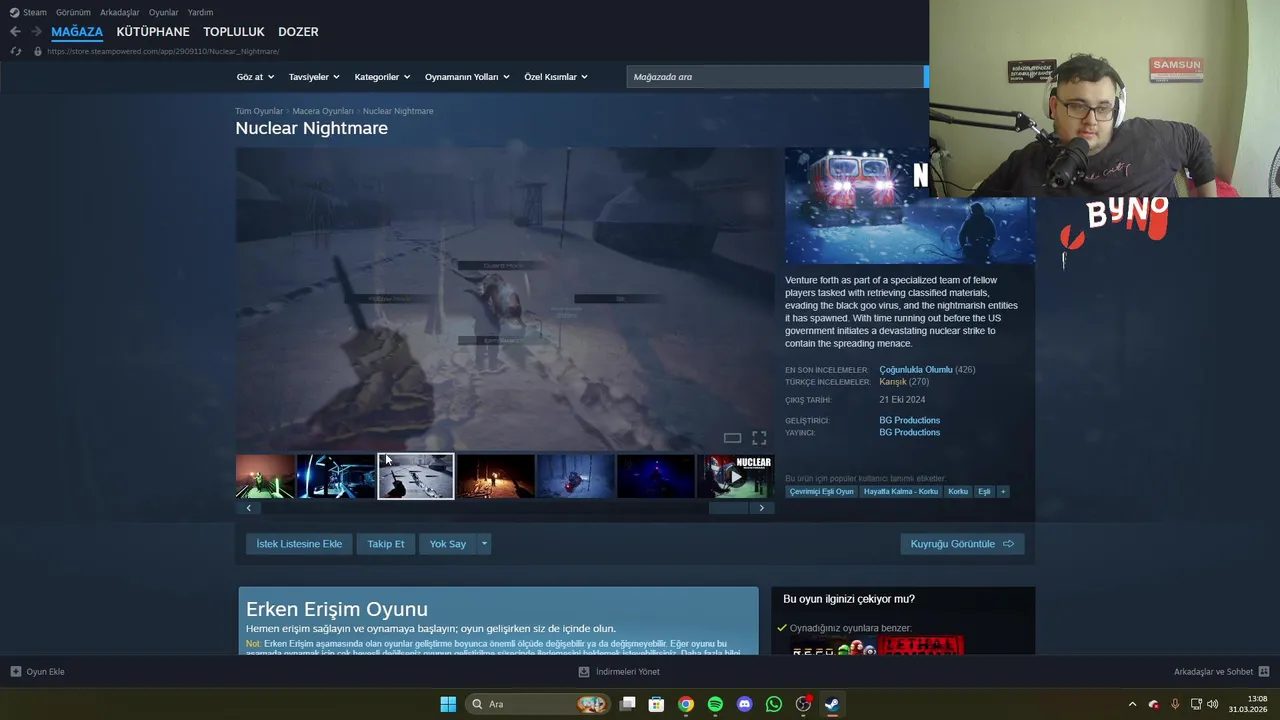Go forward with the right arrow
The width and height of the screenshot is (1280, 720).
[36, 32]
